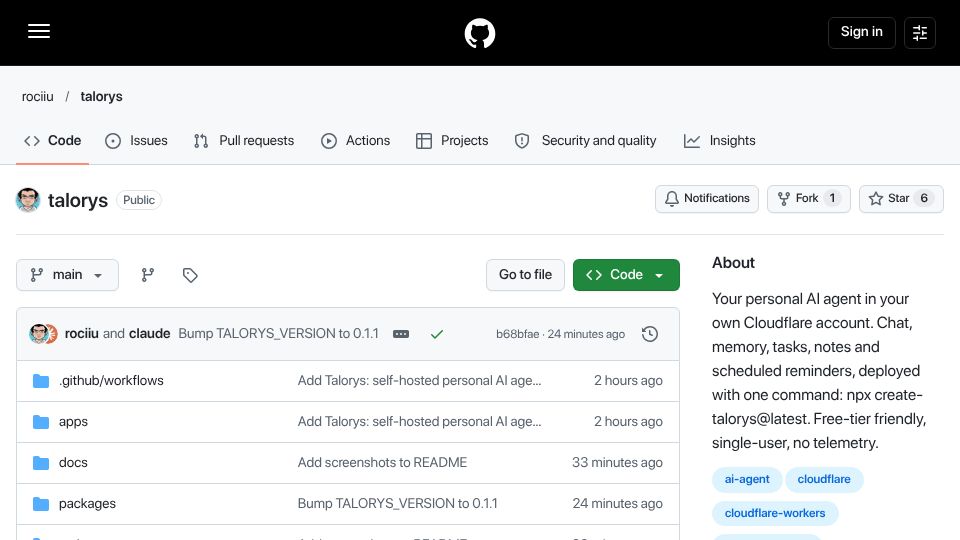Expand the green Code dropdown
The image size is (960, 540).
click(626, 275)
